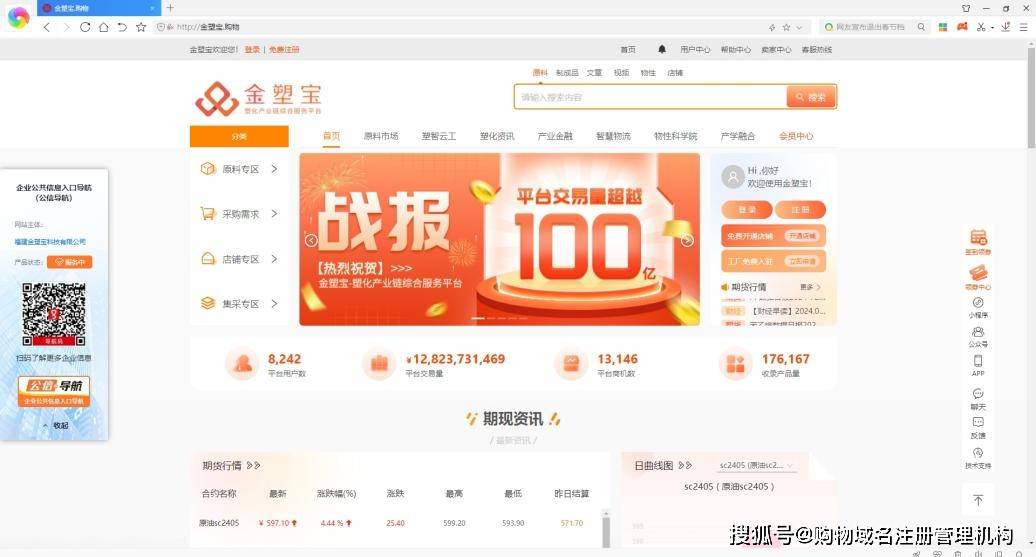Click the back-to-top arrow button
Screen dimensions: 1036x557
point(979,500)
